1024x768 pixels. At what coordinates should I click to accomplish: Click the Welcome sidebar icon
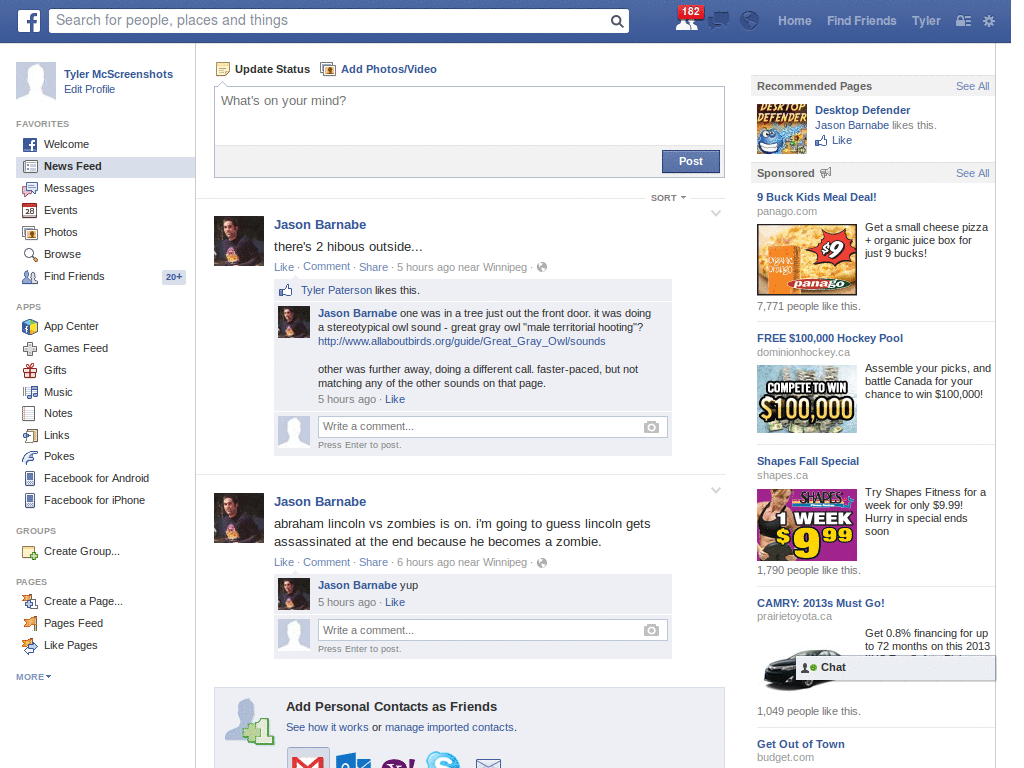point(30,144)
